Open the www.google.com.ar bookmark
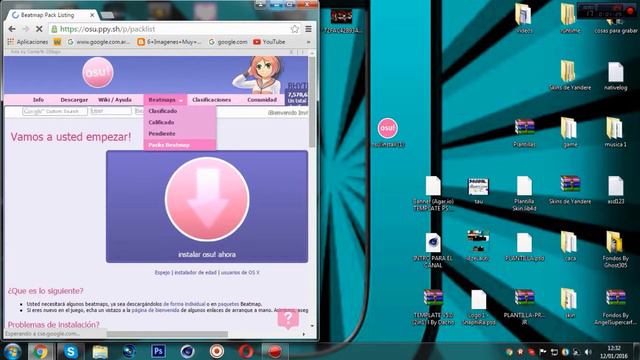This screenshot has height=360, width=640. 98,42
